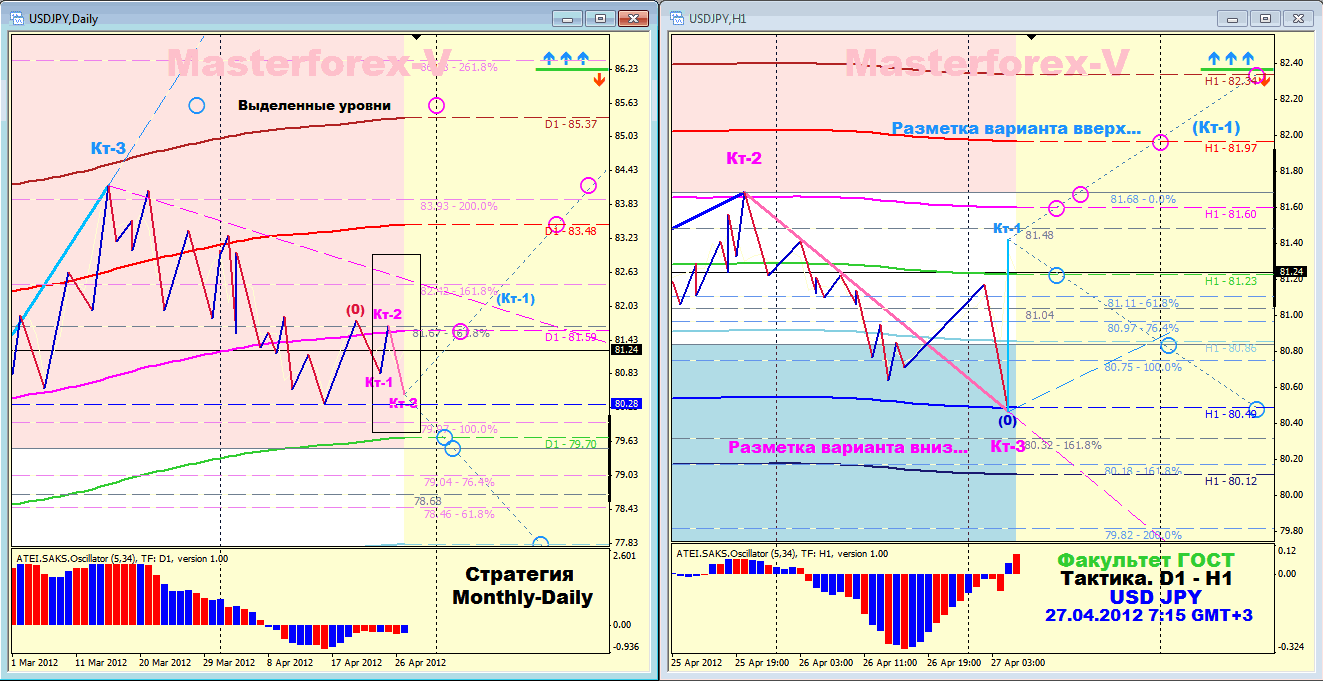
Task: Select the 'Разметка варианта вверх...' label
Action: (1016, 128)
